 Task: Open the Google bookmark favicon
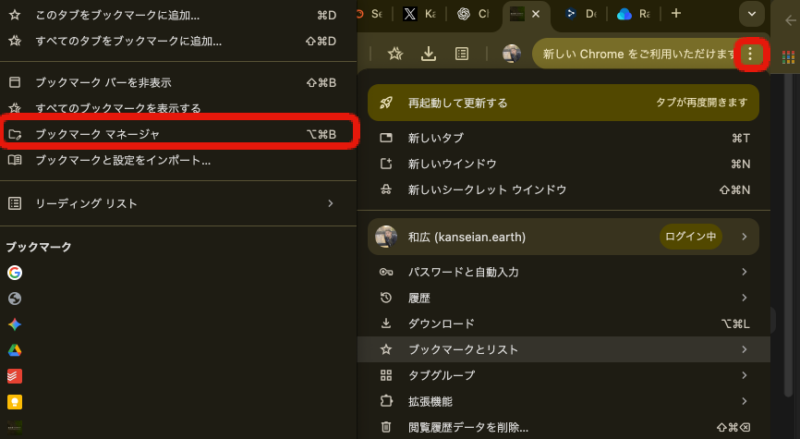coord(15,272)
